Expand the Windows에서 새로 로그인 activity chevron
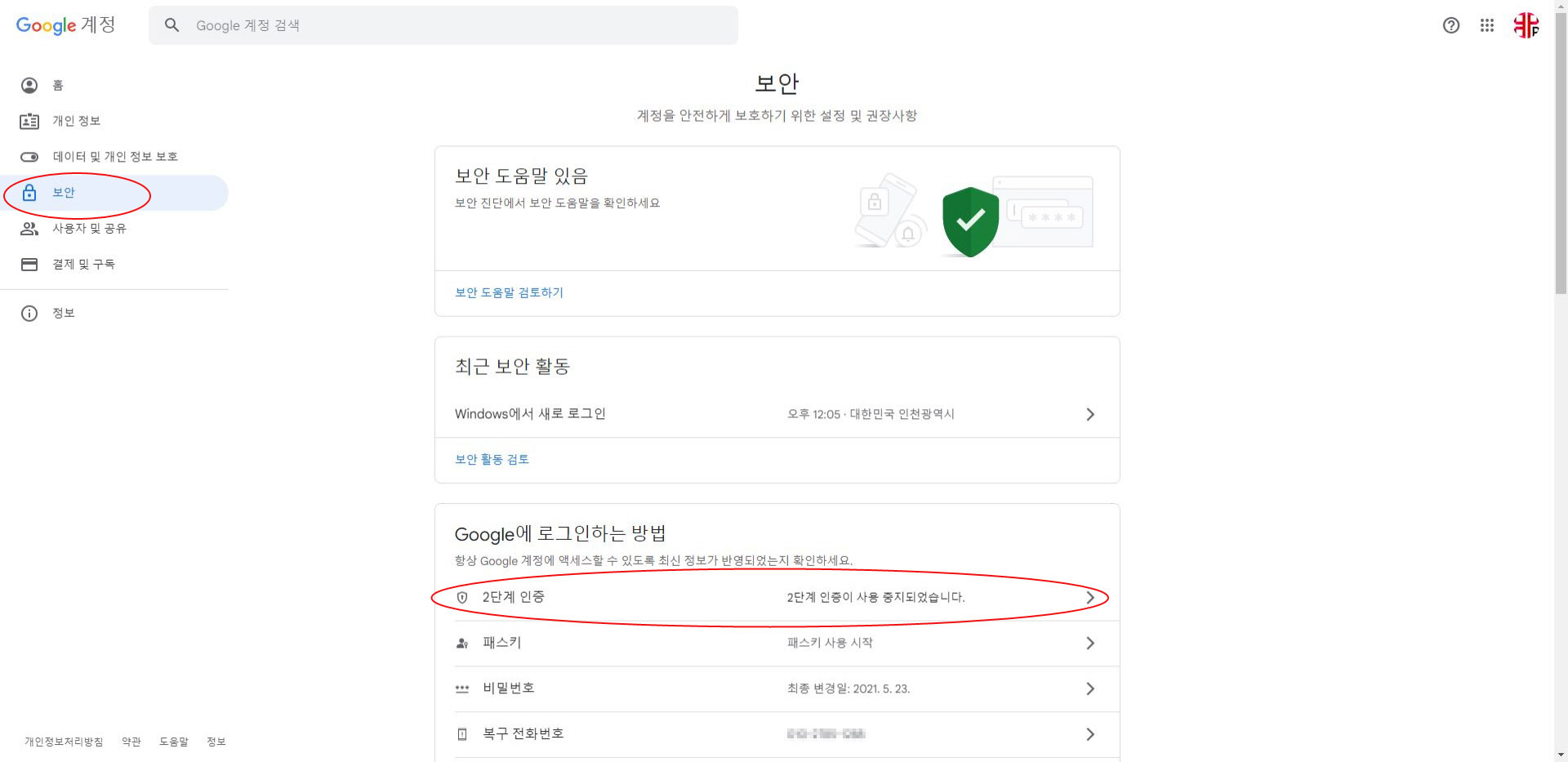 [x=1089, y=414]
